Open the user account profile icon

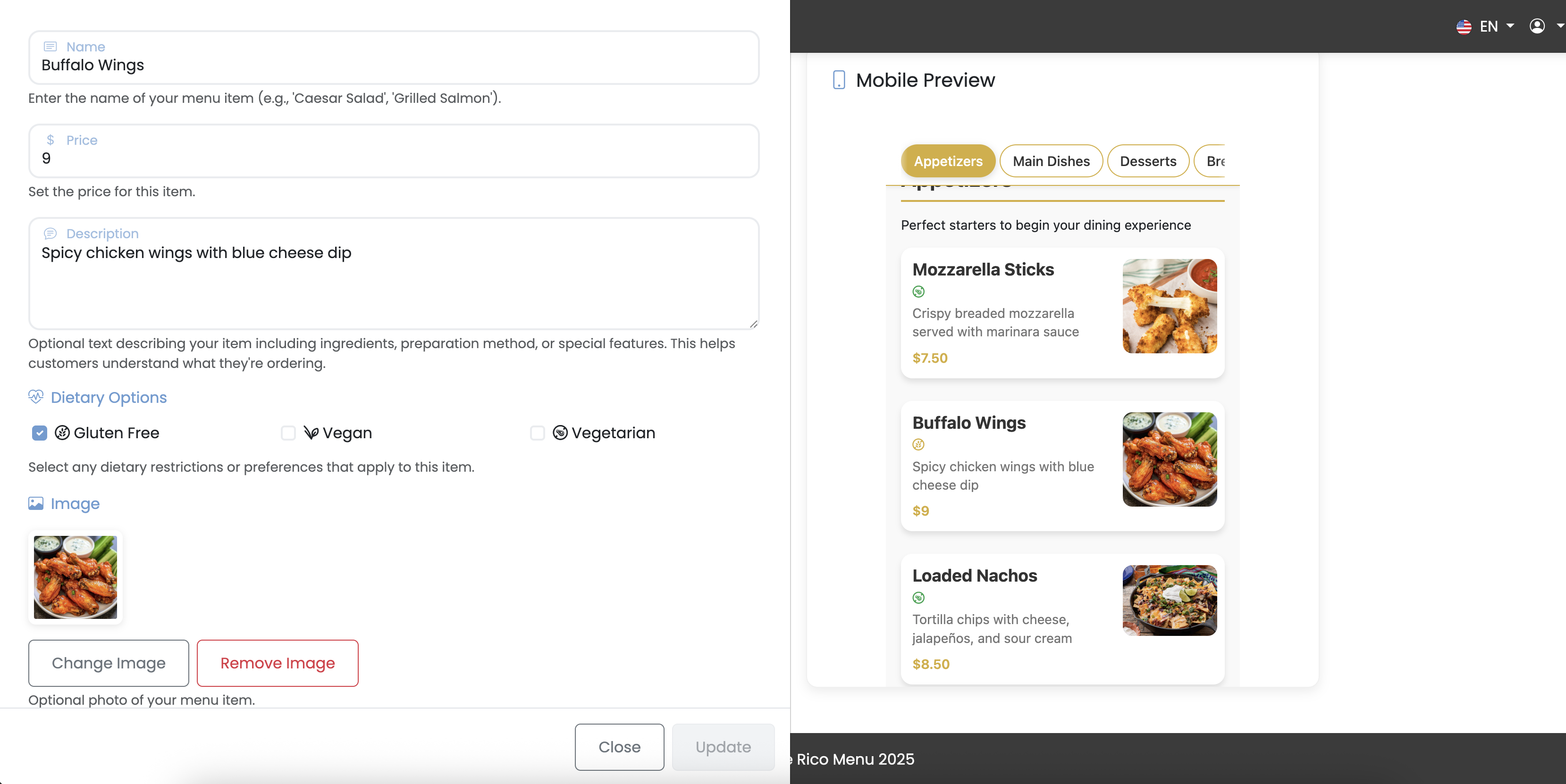pos(1537,25)
